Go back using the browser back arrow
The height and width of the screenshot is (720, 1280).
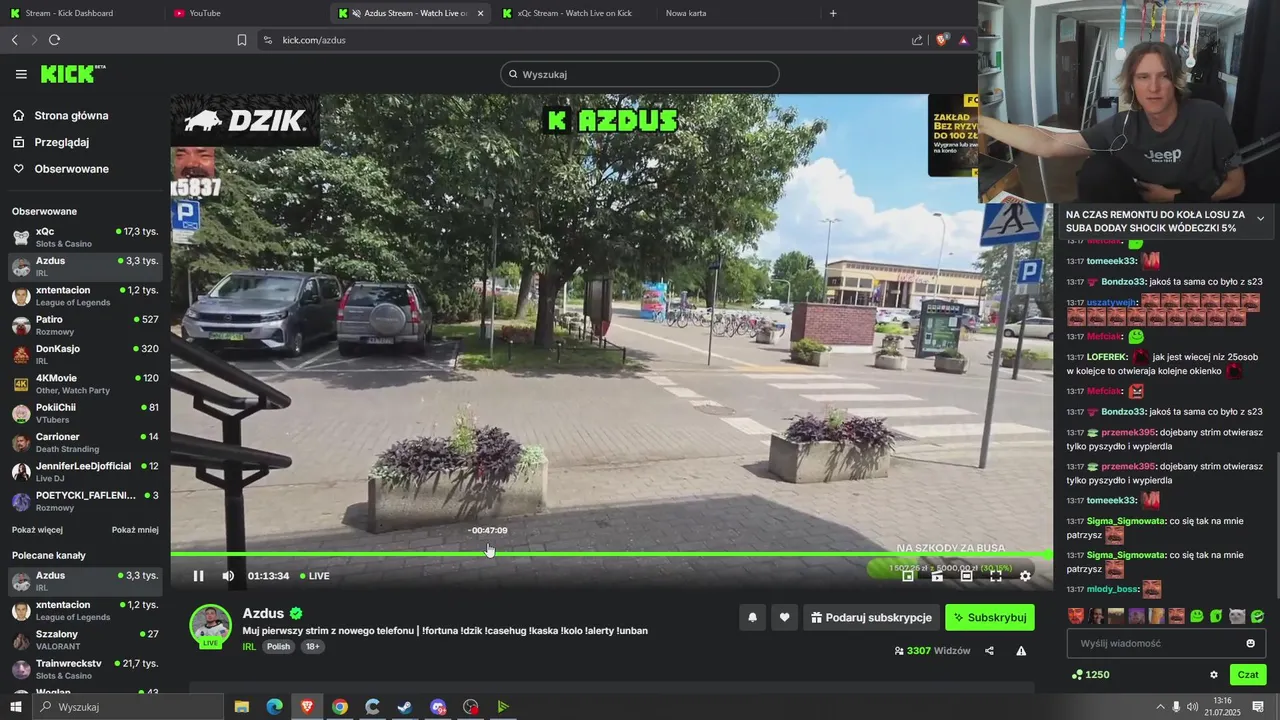click(x=15, y=40)
